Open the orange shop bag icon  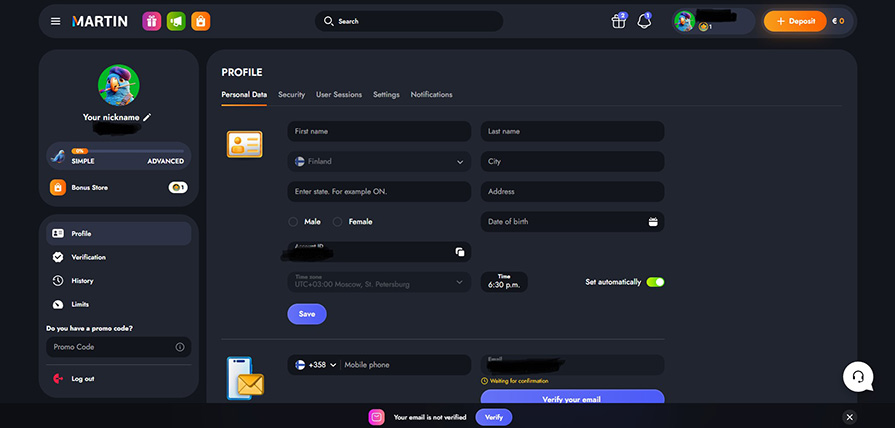200,21
